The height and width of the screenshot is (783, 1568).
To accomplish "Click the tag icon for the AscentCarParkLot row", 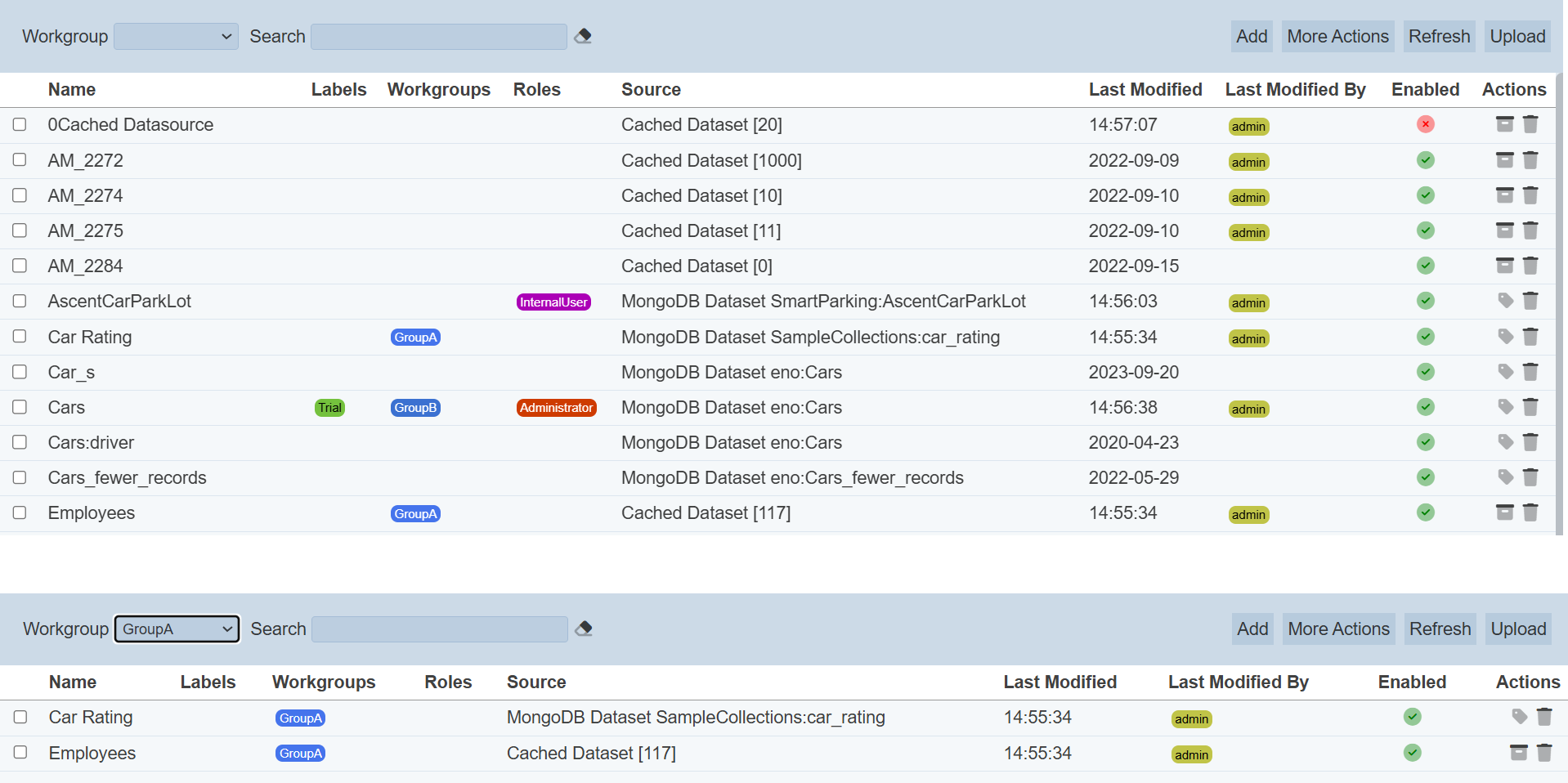I will (x=1505, y=301).
